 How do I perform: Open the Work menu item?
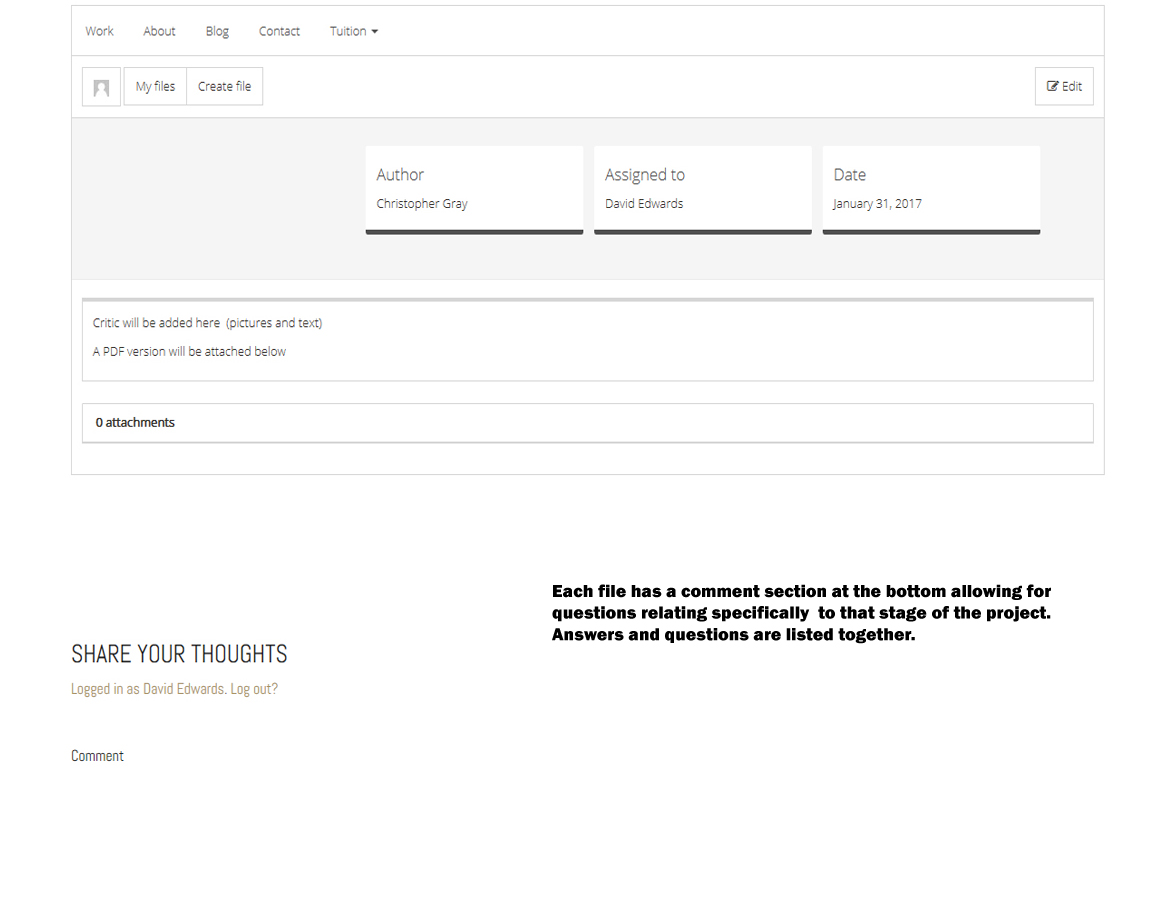(x=99, y=31)
